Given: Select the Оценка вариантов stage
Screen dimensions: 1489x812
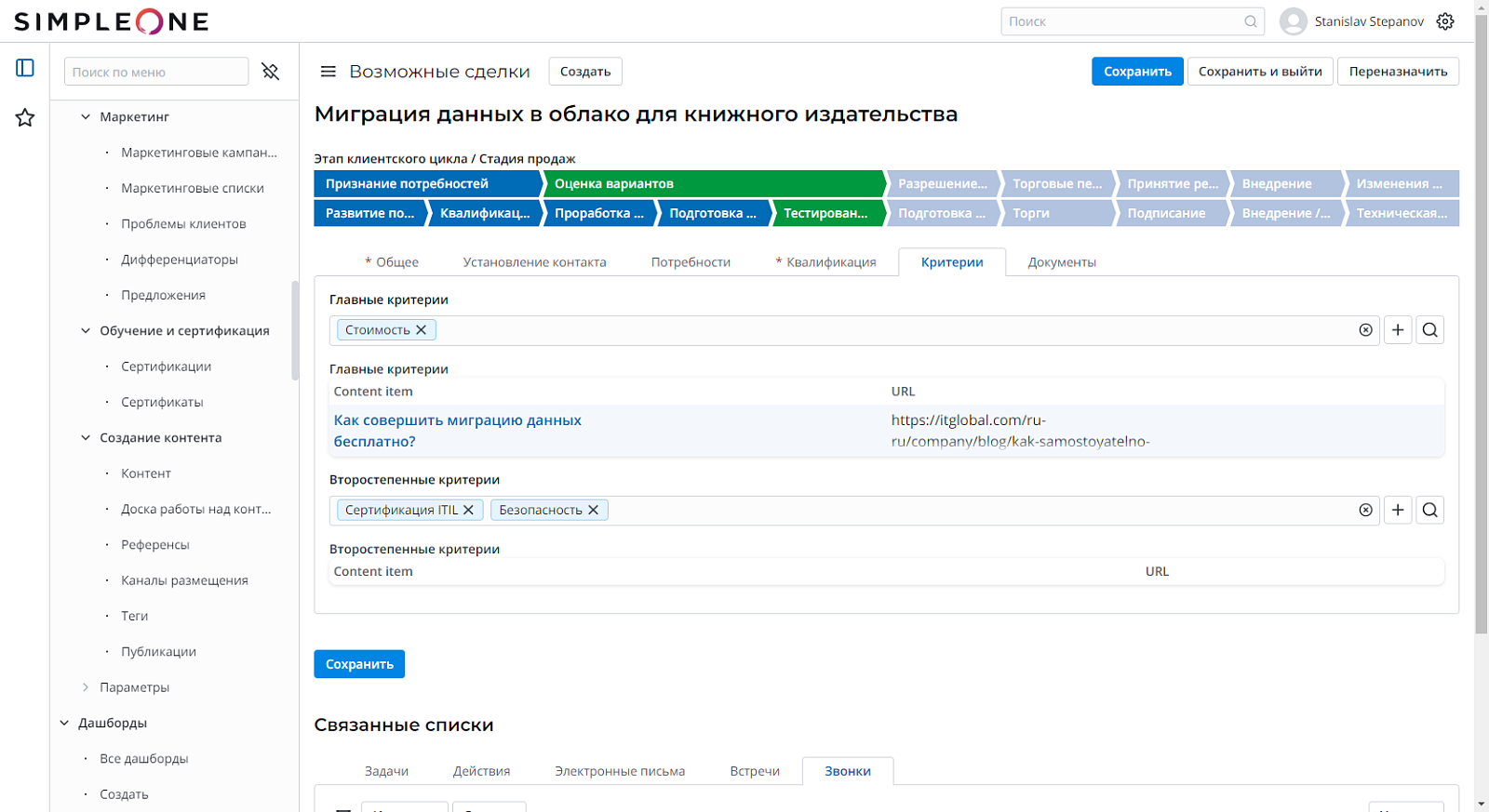Looking at the screenshot, I should pos(713,184).
